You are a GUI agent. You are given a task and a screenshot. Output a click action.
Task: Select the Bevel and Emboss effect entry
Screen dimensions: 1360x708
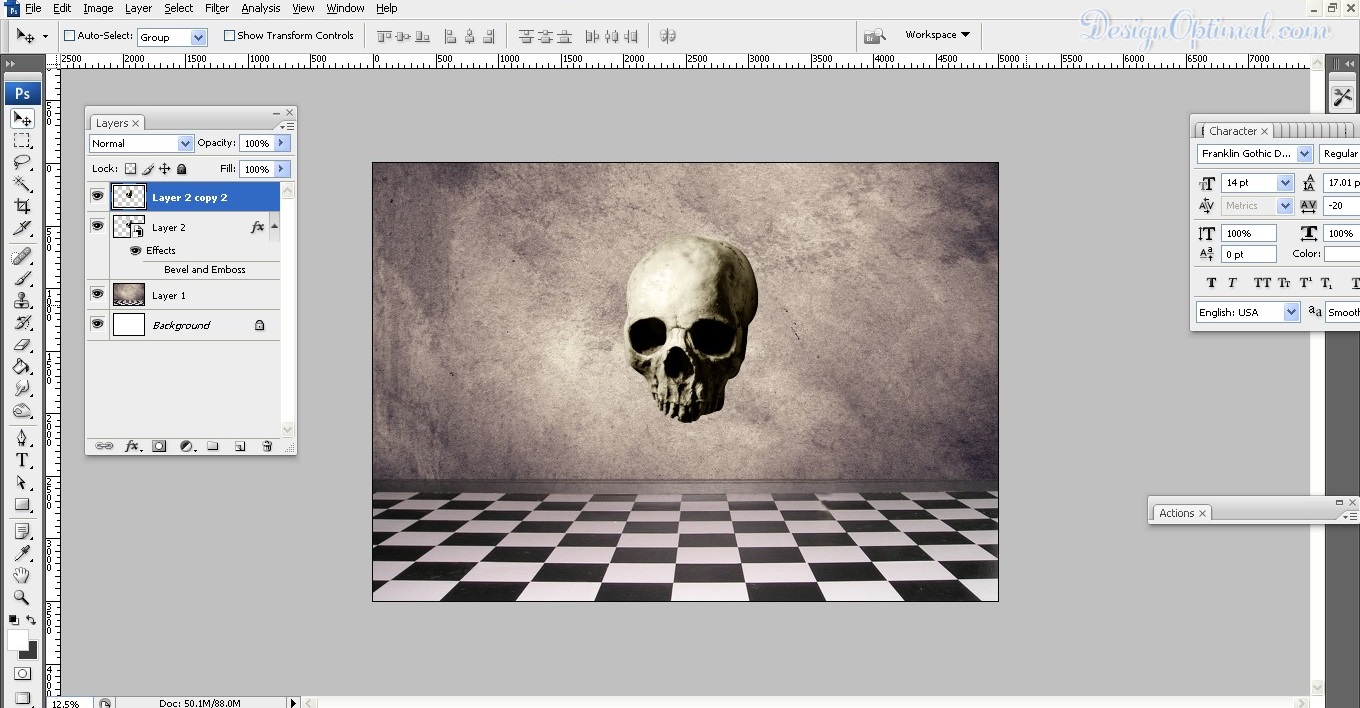coord(204,270)
